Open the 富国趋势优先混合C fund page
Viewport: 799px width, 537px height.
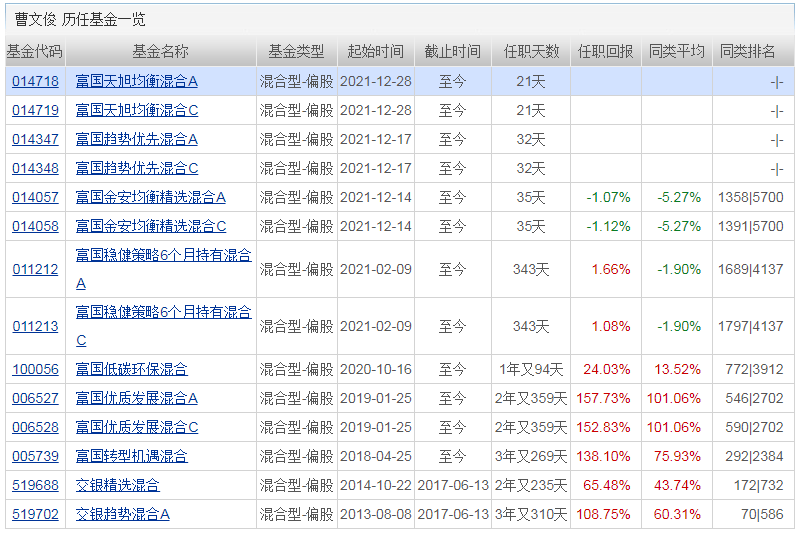coord(137,169)
